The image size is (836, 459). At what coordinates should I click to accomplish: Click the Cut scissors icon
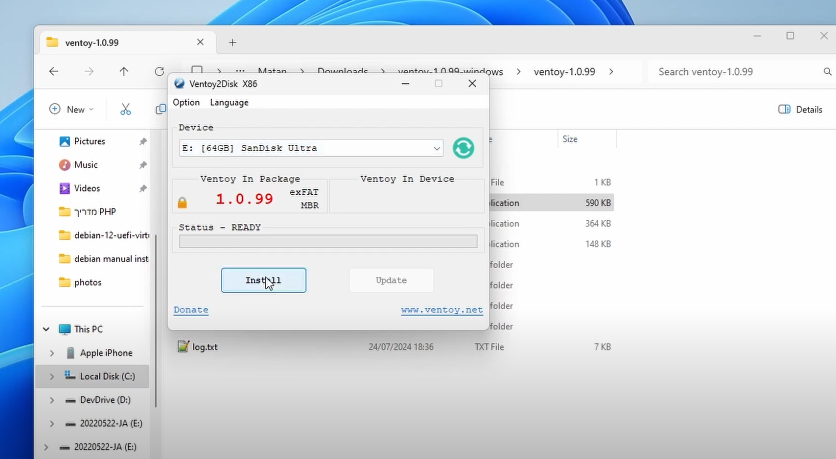125,109
